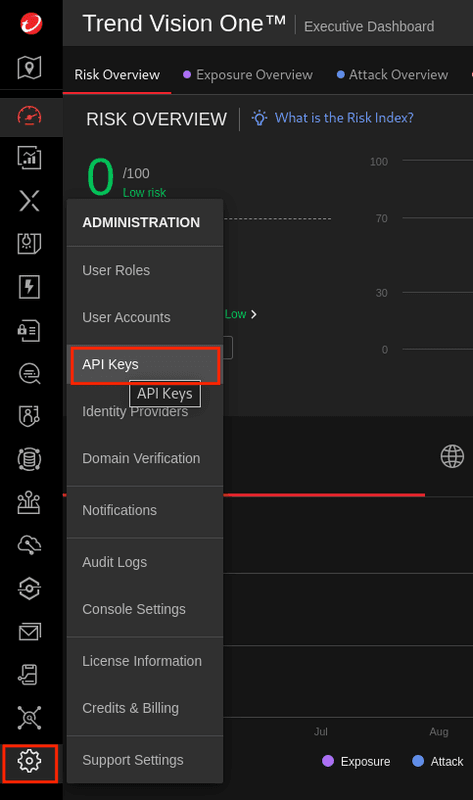
Task: Open the lock list sidebar icon
Action: (30, 331)
